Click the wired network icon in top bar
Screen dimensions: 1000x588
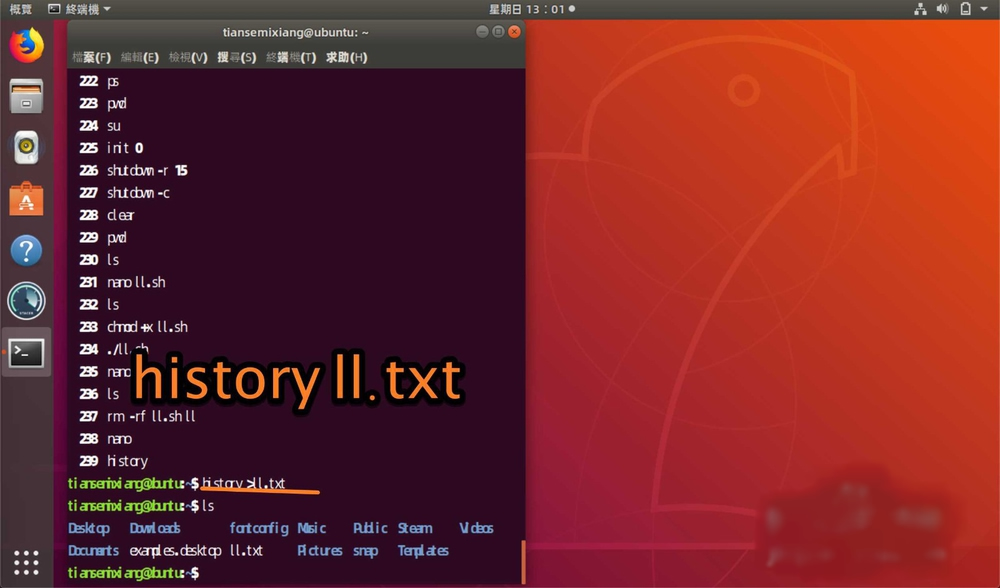919,8
